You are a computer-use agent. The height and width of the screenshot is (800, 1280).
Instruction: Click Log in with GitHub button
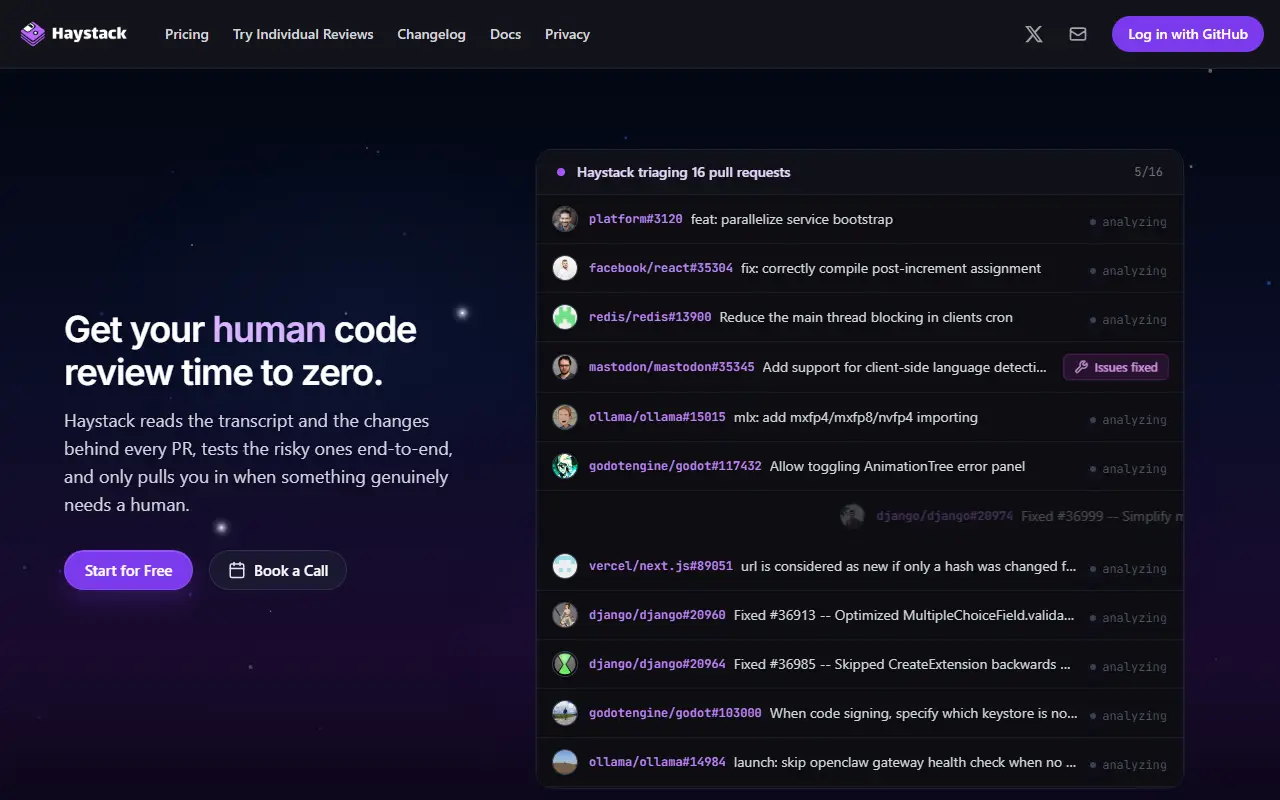pyautogui.click(x=1188, y=34)
